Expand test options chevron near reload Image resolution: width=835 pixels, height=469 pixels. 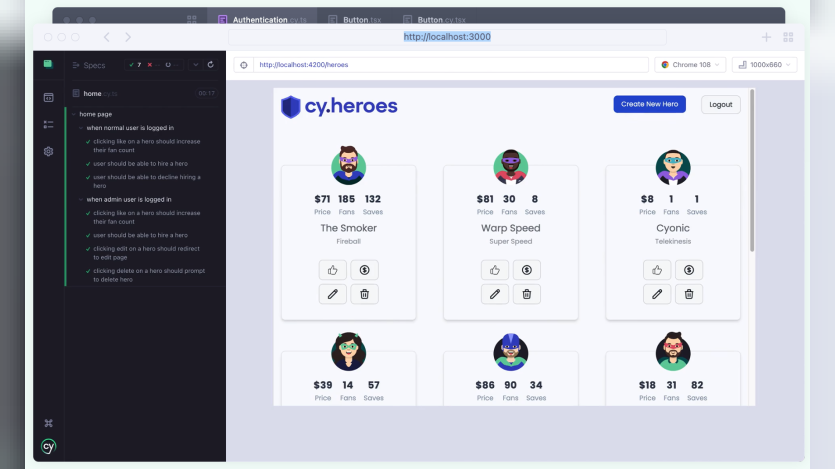(x=195, y=64)
